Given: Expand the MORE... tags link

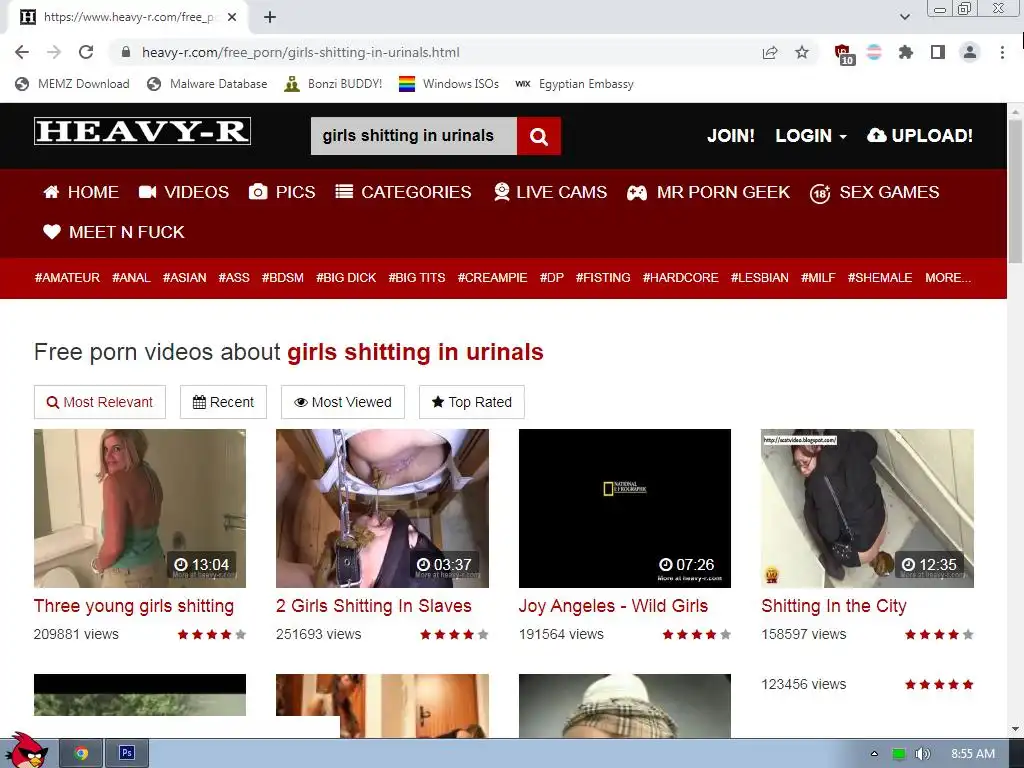Looking at the screenshot, I should (x=948, y=278).
